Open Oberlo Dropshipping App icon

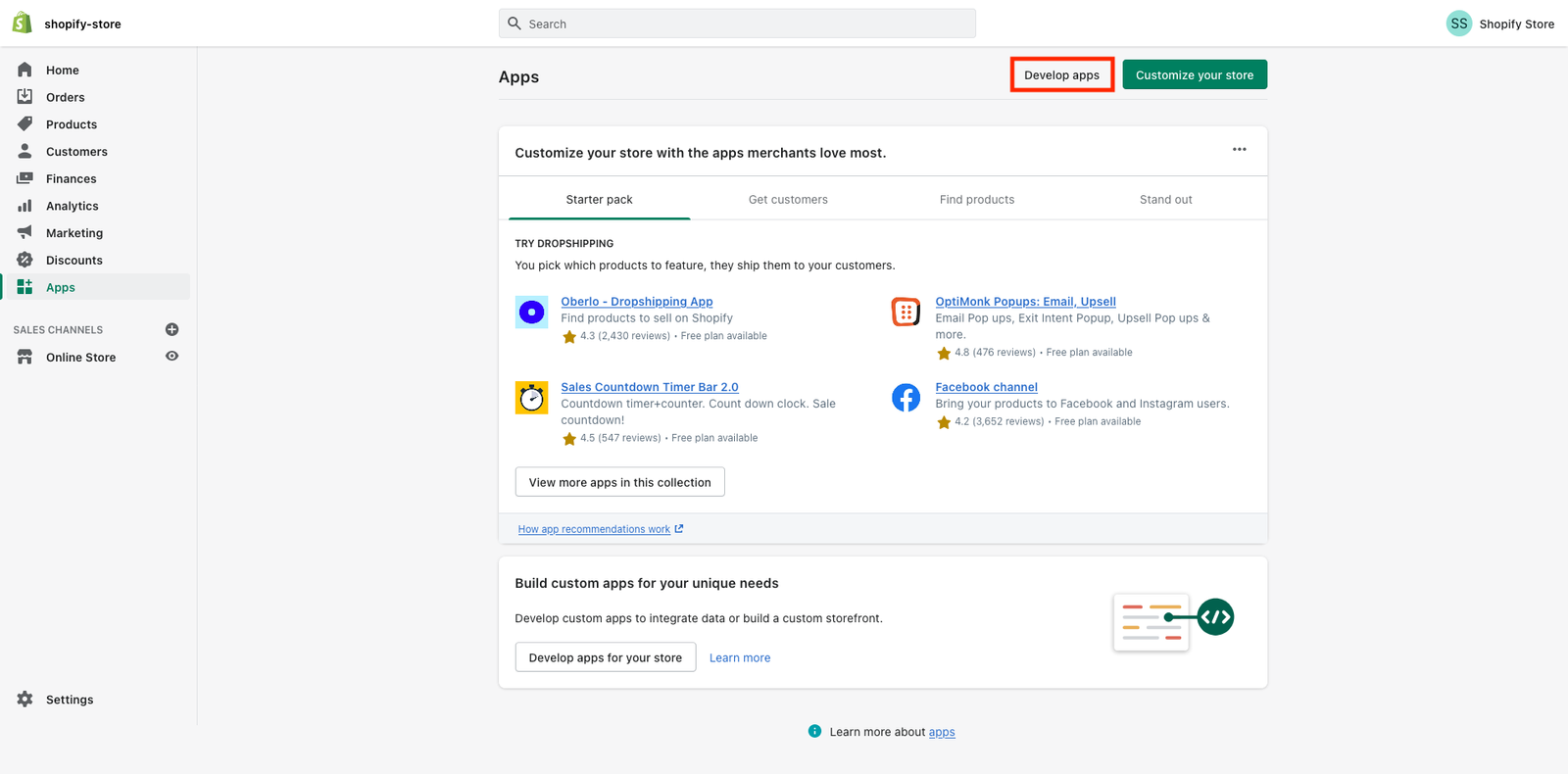(x=531, y=313)
